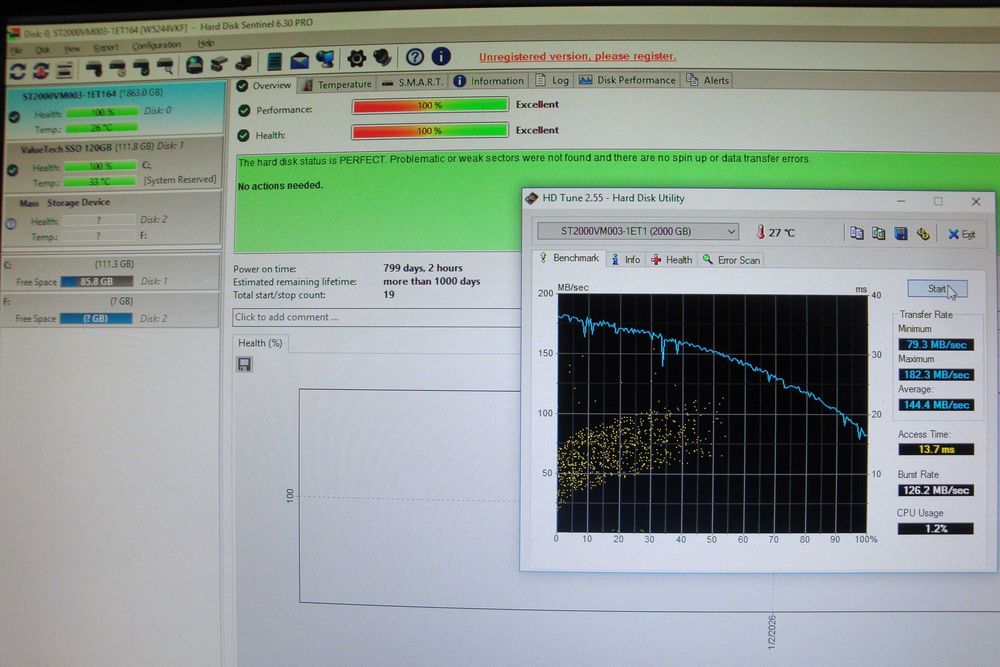Click the Exit button in HD Tune
The width and height of the screenshot is (1000, 667).
961,235
